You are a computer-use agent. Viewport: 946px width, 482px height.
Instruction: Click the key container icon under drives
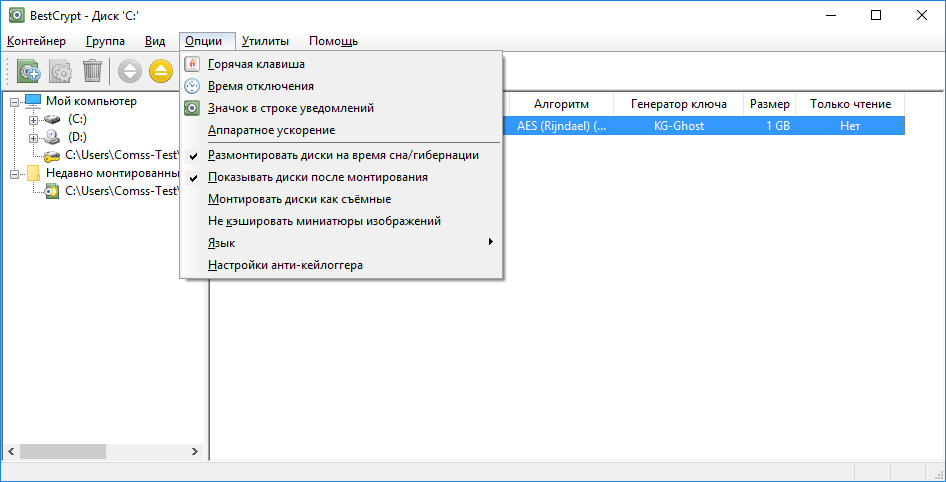[x=52, y=155]
